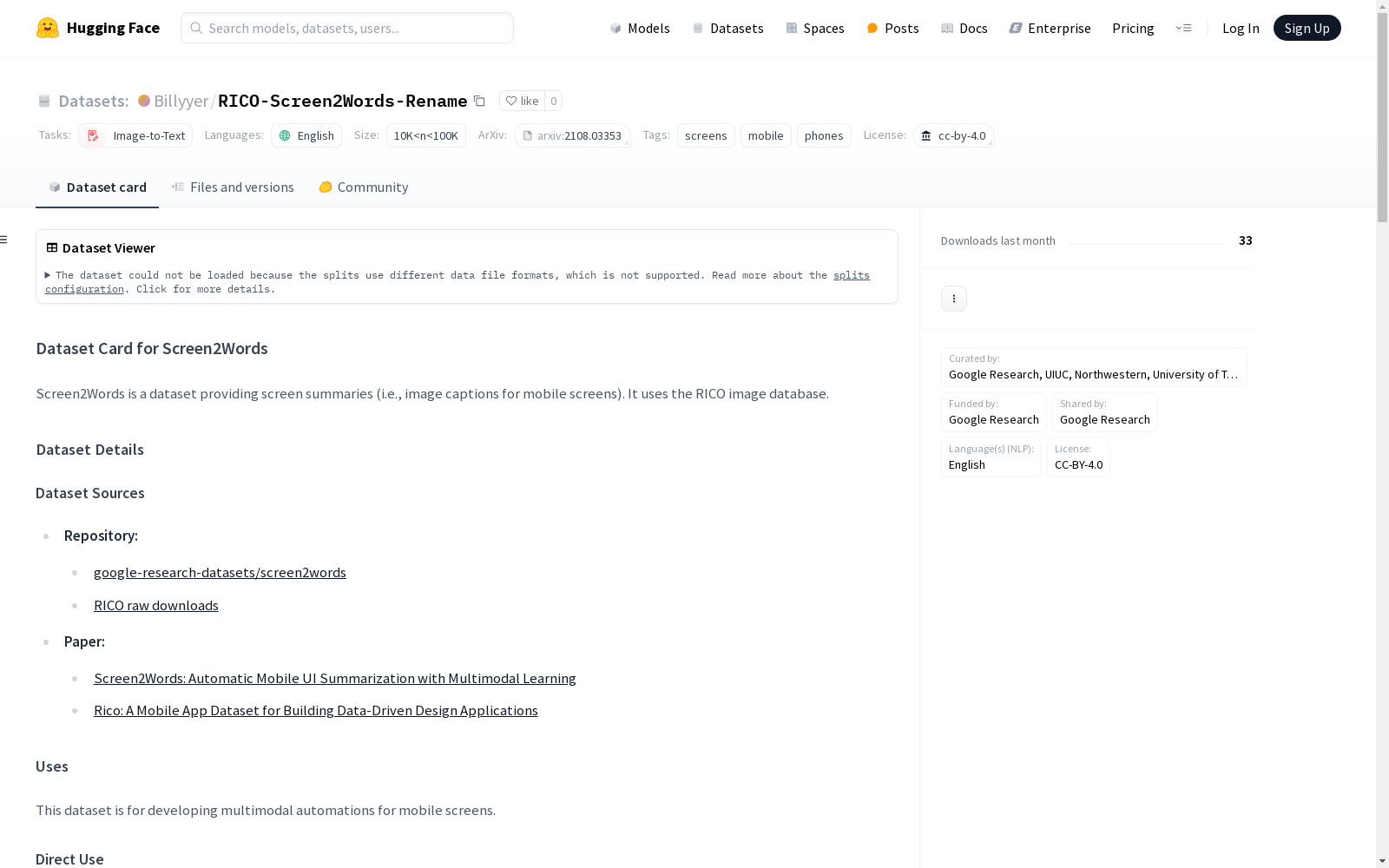
Task: Open Enterprise in top navigation
Action: (x=1050, y=28)
